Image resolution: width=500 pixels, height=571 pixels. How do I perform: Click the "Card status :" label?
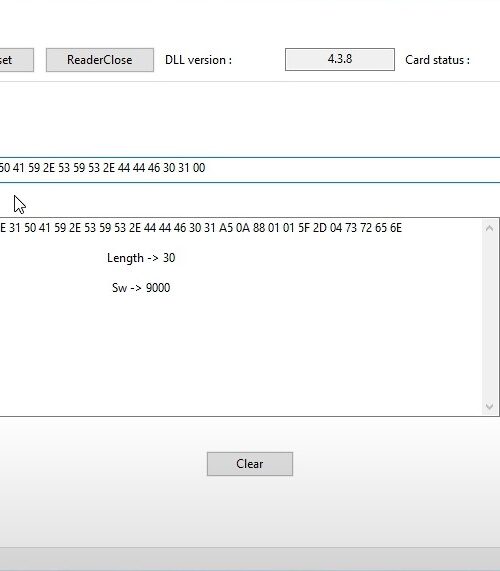tap(437, 60)
